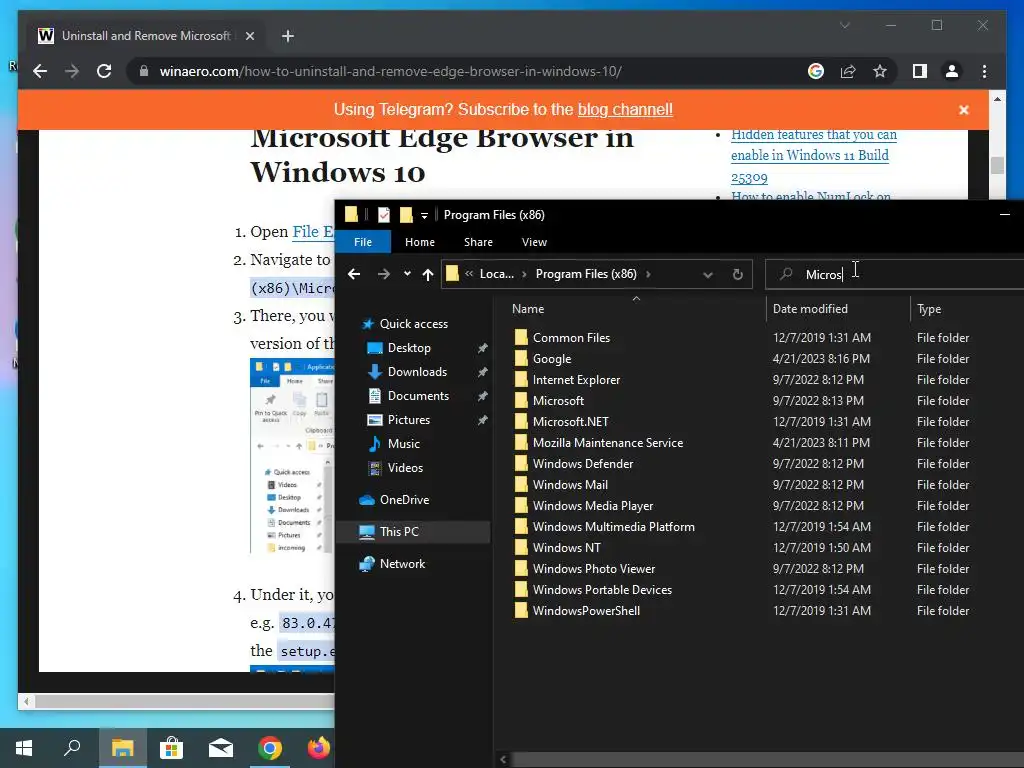Click the forward arrow in Chrome
This screenshot has height=768, width=1024.
point(72,71)
